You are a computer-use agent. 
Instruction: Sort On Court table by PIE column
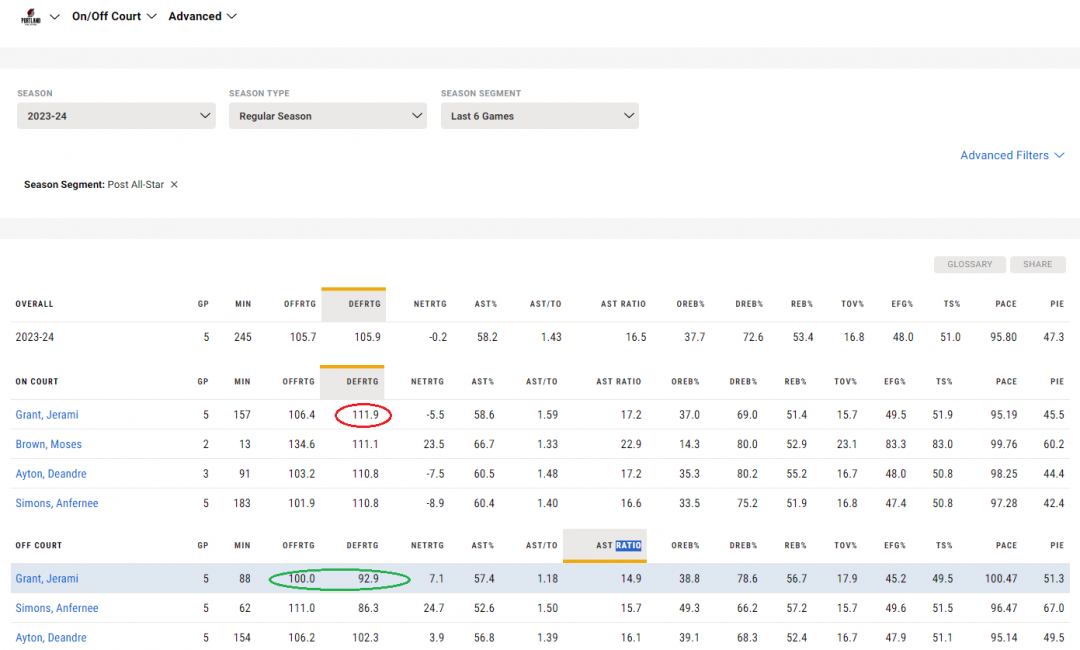1057,381
